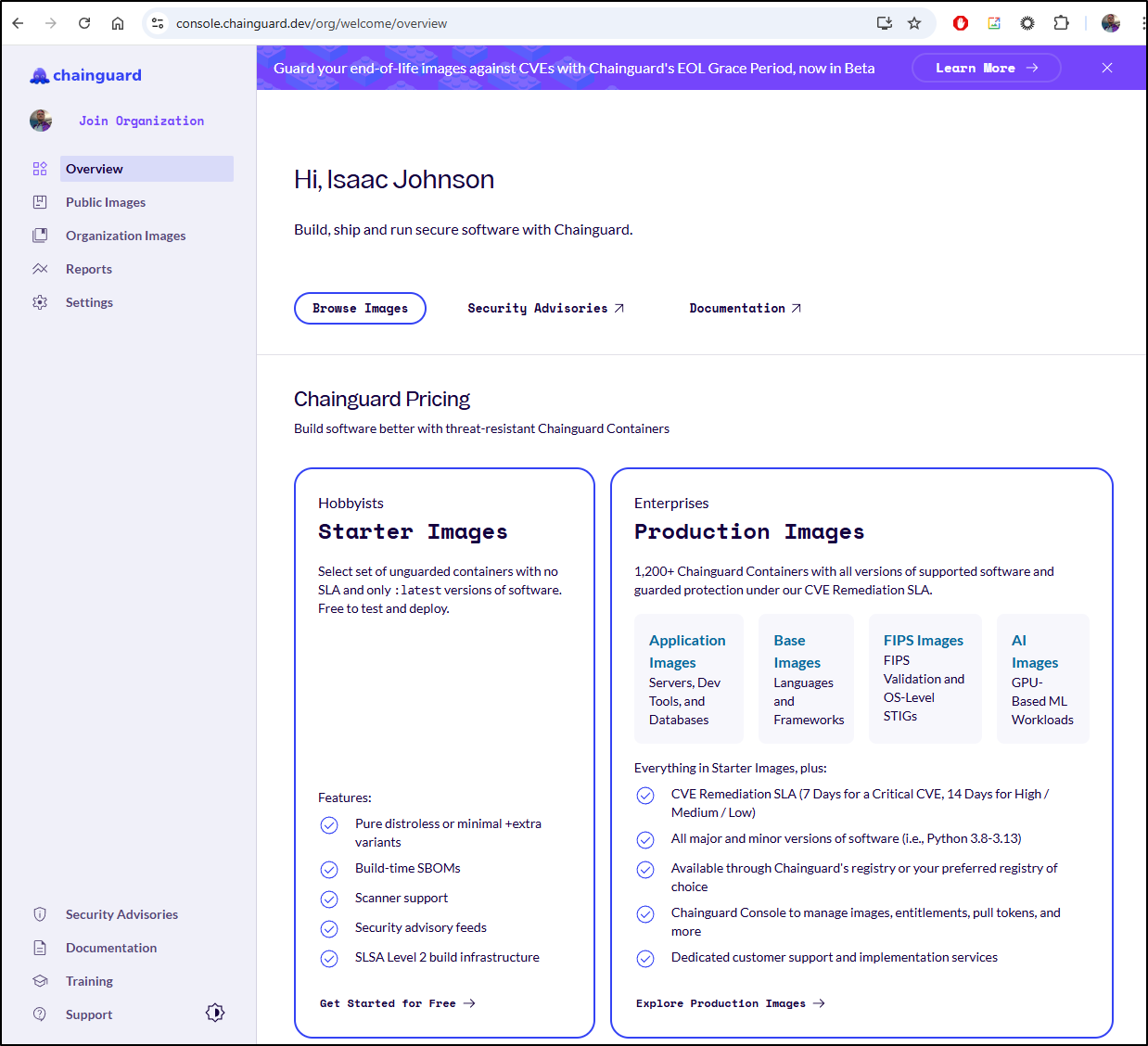Click the user avatar in the sidebar

[x=41, y=121]
